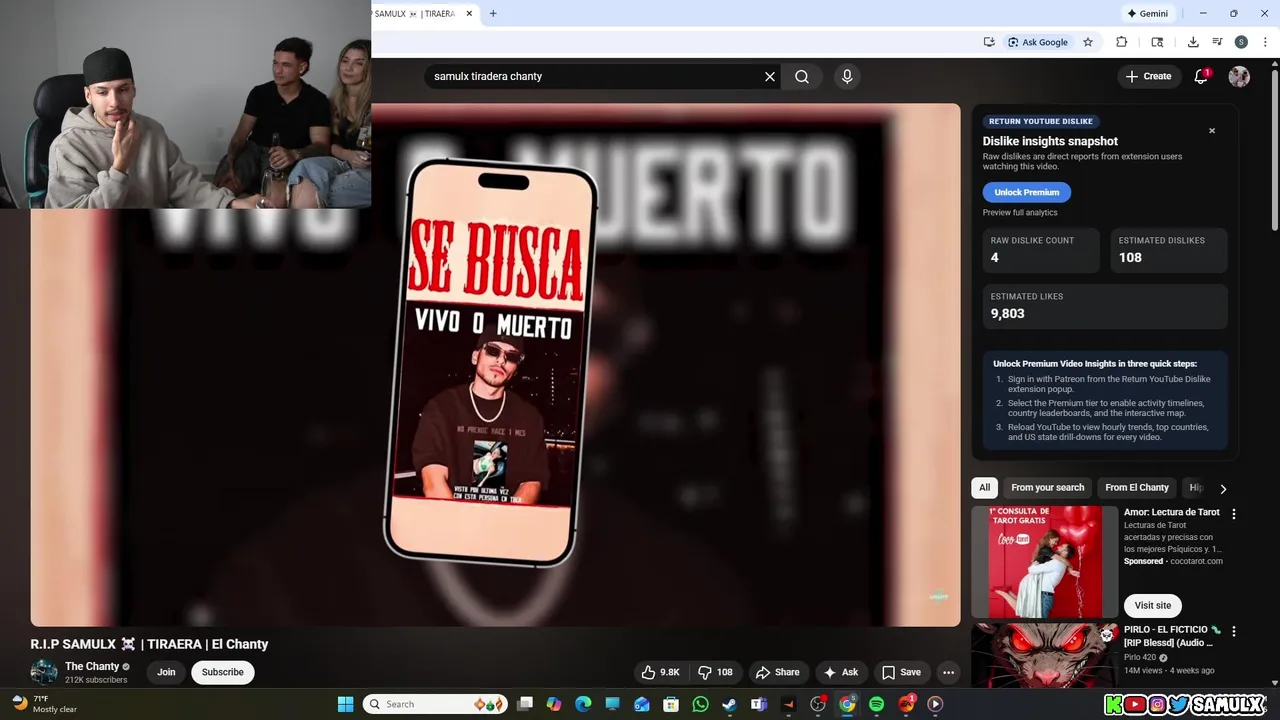Dislike the video with thumbs down
1280x720 pixels.
pos(715,672)
